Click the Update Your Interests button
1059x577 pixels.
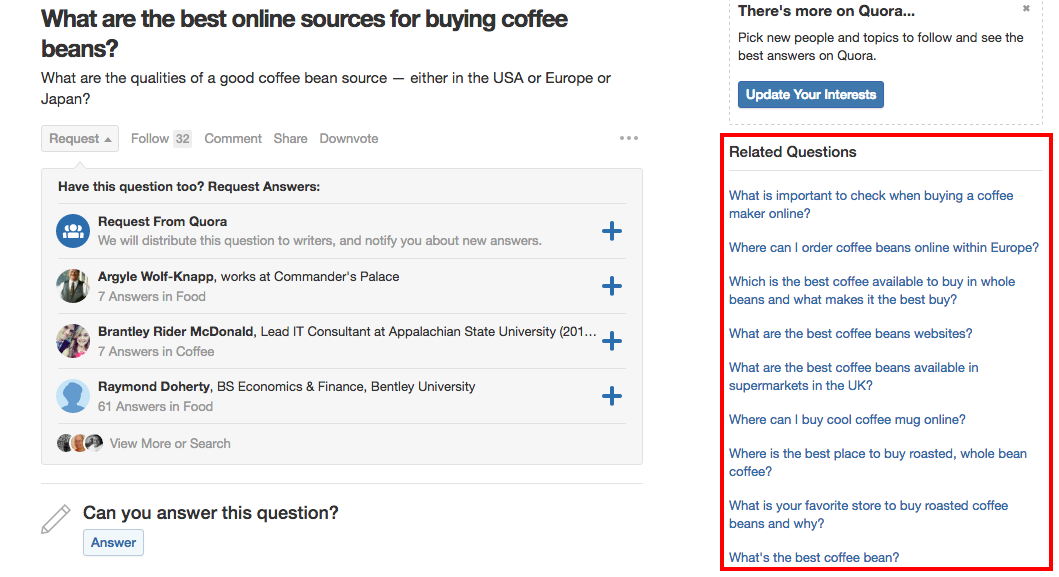810,95
